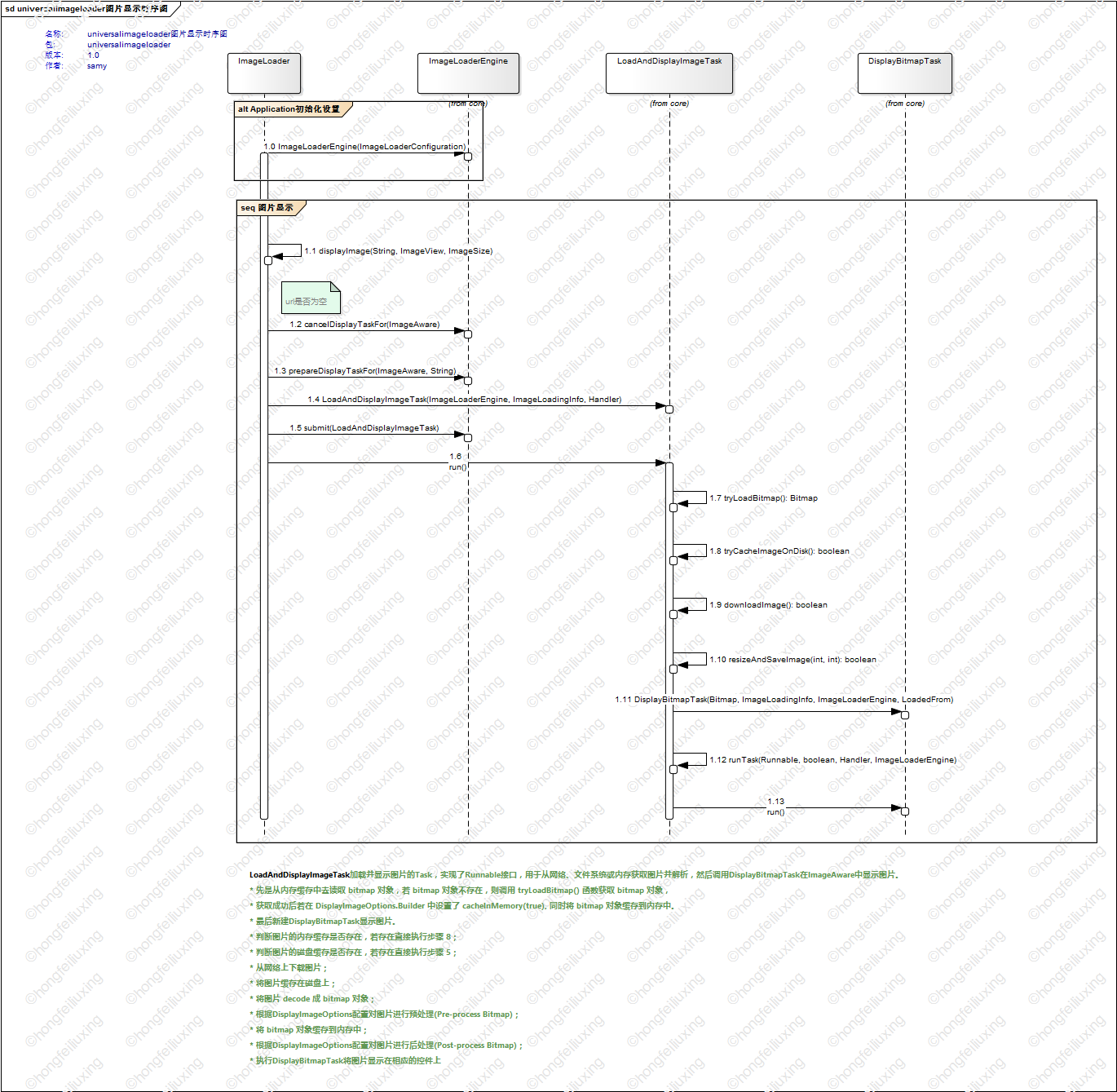Click the line '将图片 decode 成 bitmap 对象；'
The height and width of the screenshot is (1092, 1117).
coord(312,999)
